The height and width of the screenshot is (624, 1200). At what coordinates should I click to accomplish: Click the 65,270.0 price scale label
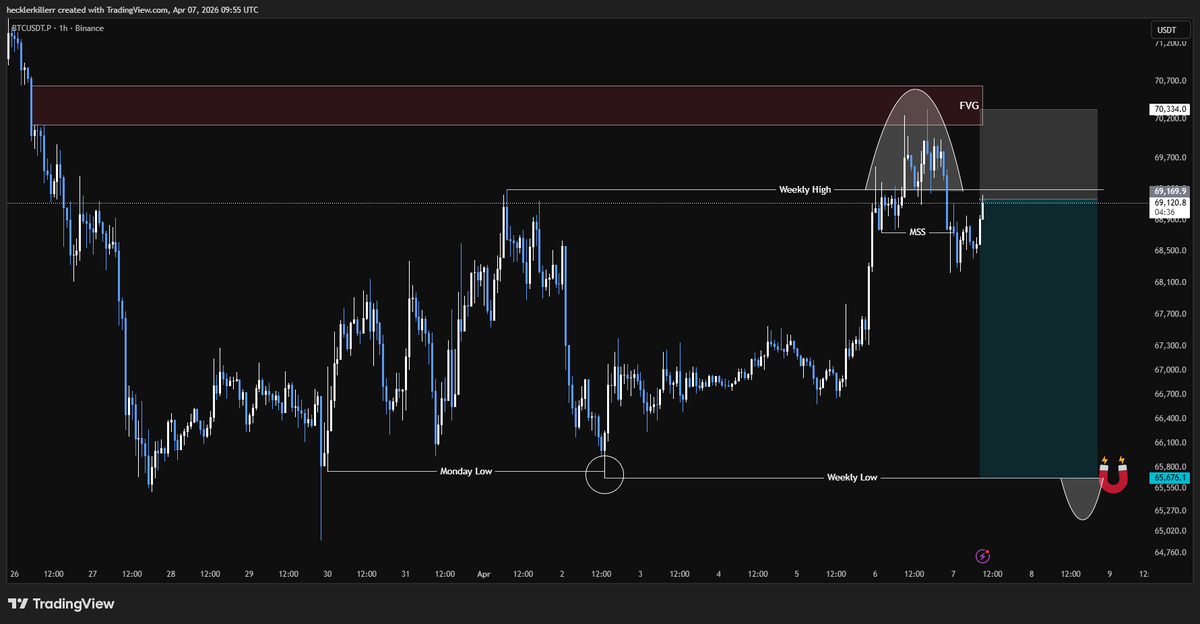pos(1170,509)
